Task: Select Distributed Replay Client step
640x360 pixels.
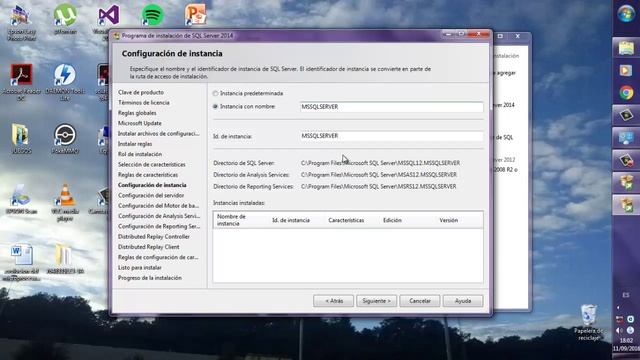Action: (149, 247)
